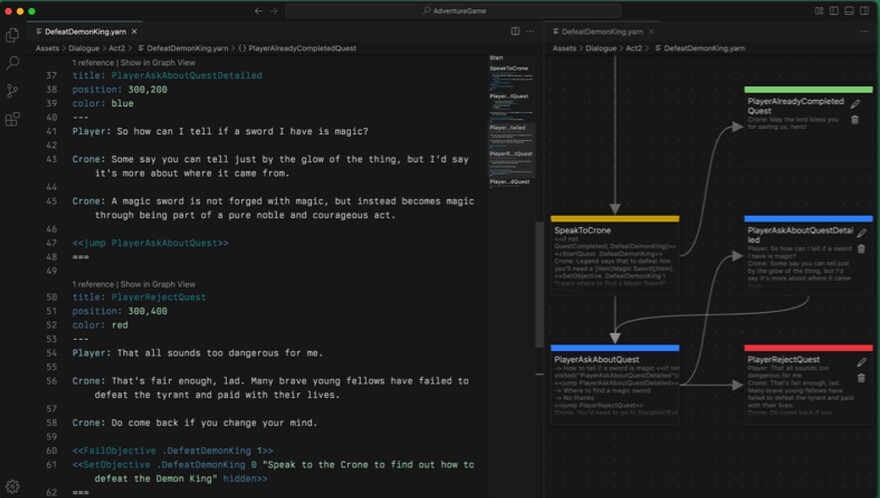Close the left DefeatDemonKing.yarn tab
880x498 pixels.
[x=134, y=31]
